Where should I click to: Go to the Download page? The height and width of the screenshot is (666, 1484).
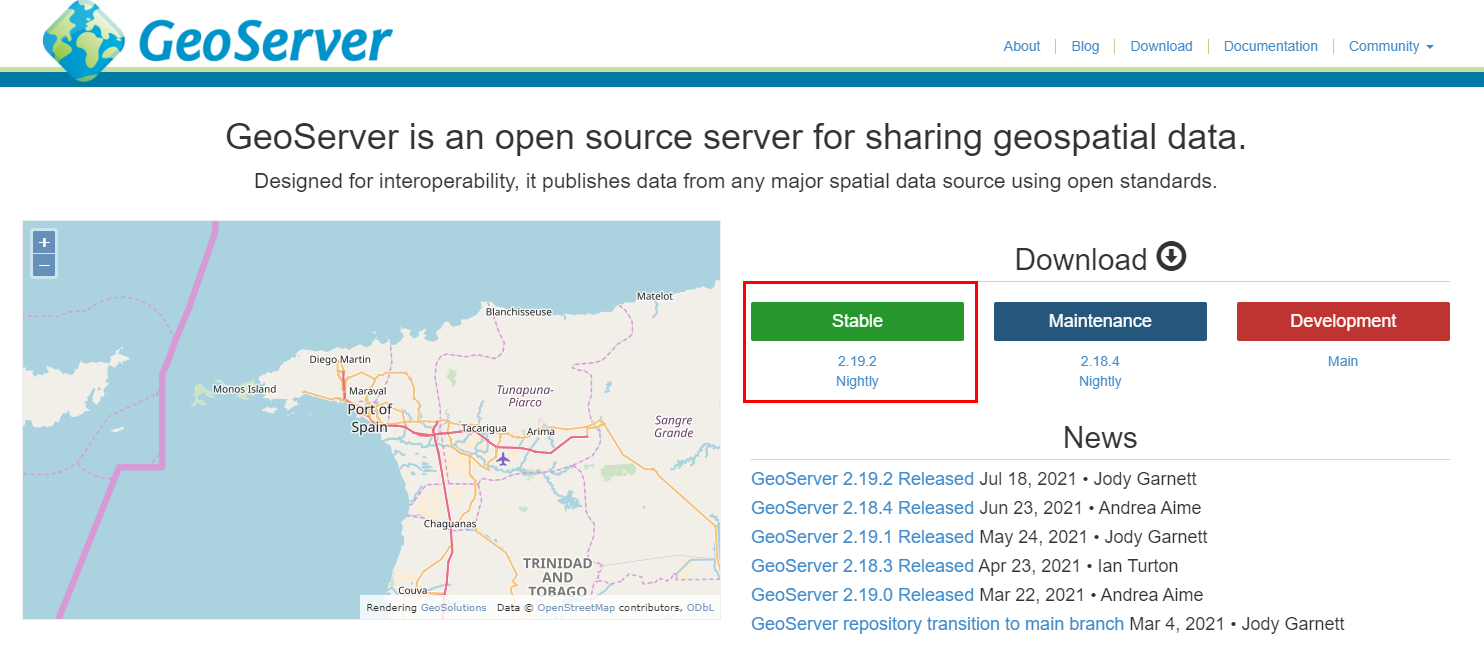[x=1161, y=46]
